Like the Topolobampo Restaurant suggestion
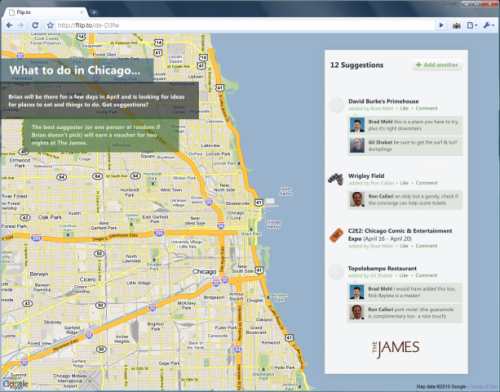Screen dimensions: 500x392 pyautogui.click(x=404, y=275)
